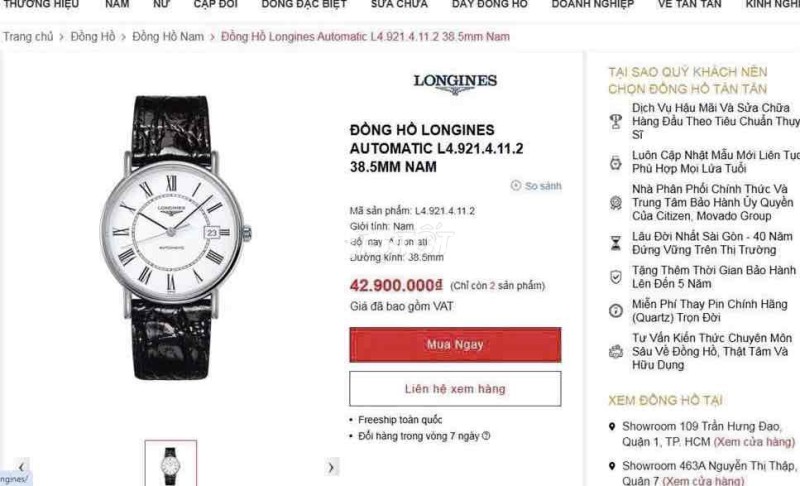Show previous thumbnail with left arrow
The height and width of the screenshot is (486, 800).
[21, 467]
